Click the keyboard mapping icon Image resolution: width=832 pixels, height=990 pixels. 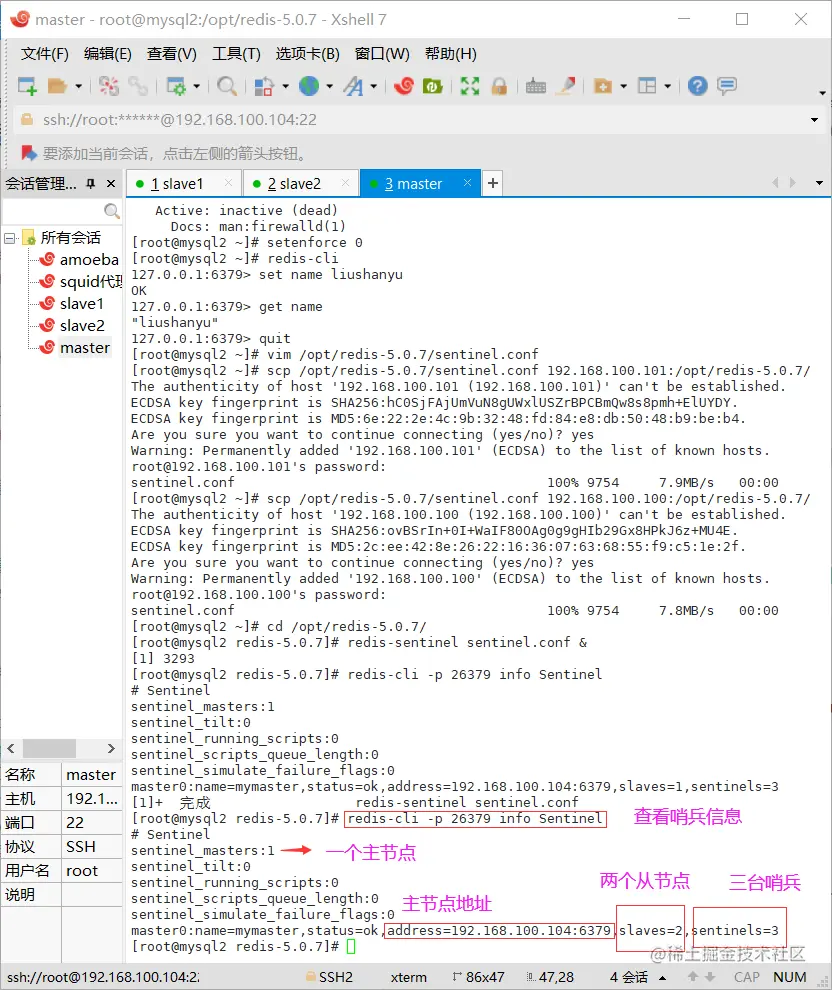tap(536, 86)
